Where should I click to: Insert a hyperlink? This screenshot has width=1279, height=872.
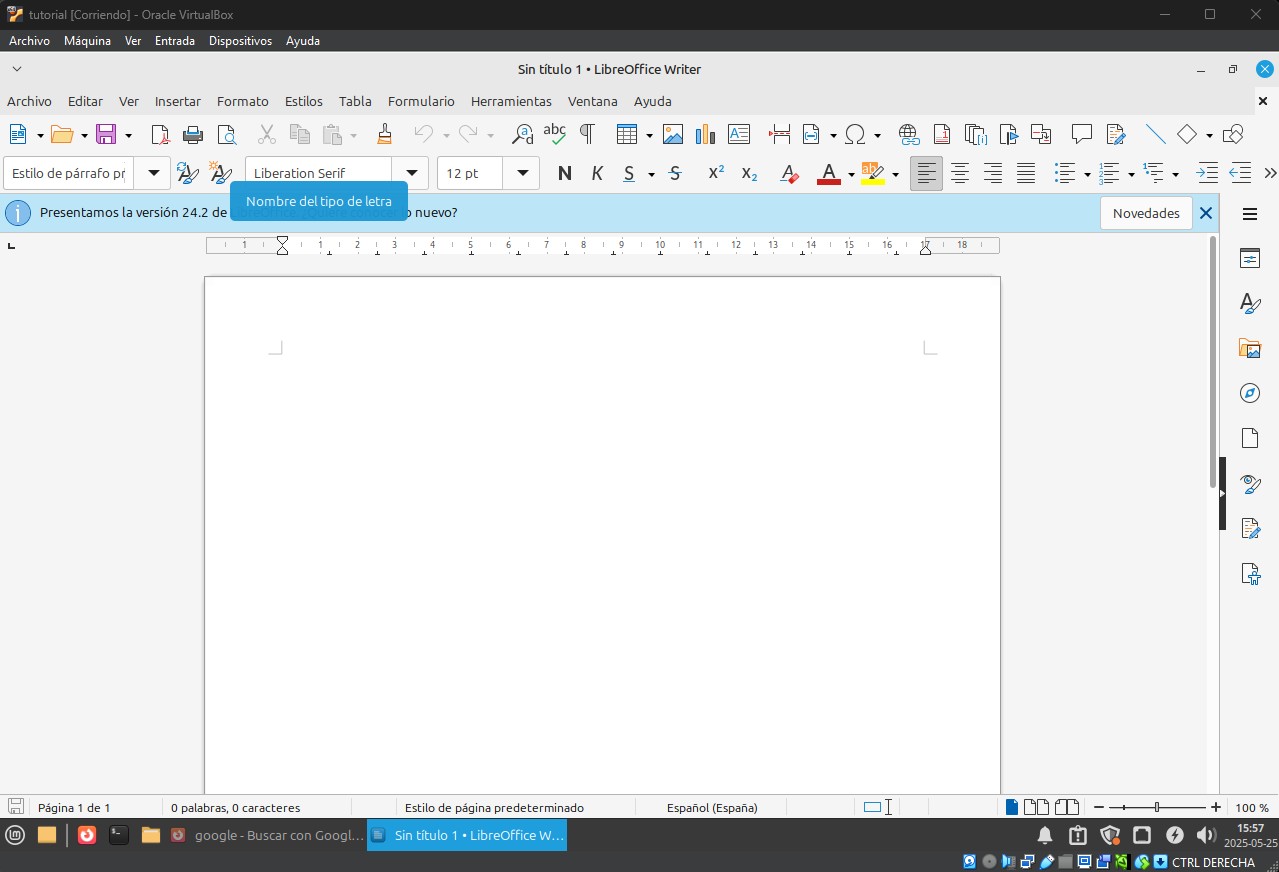[x=909, y=134]
